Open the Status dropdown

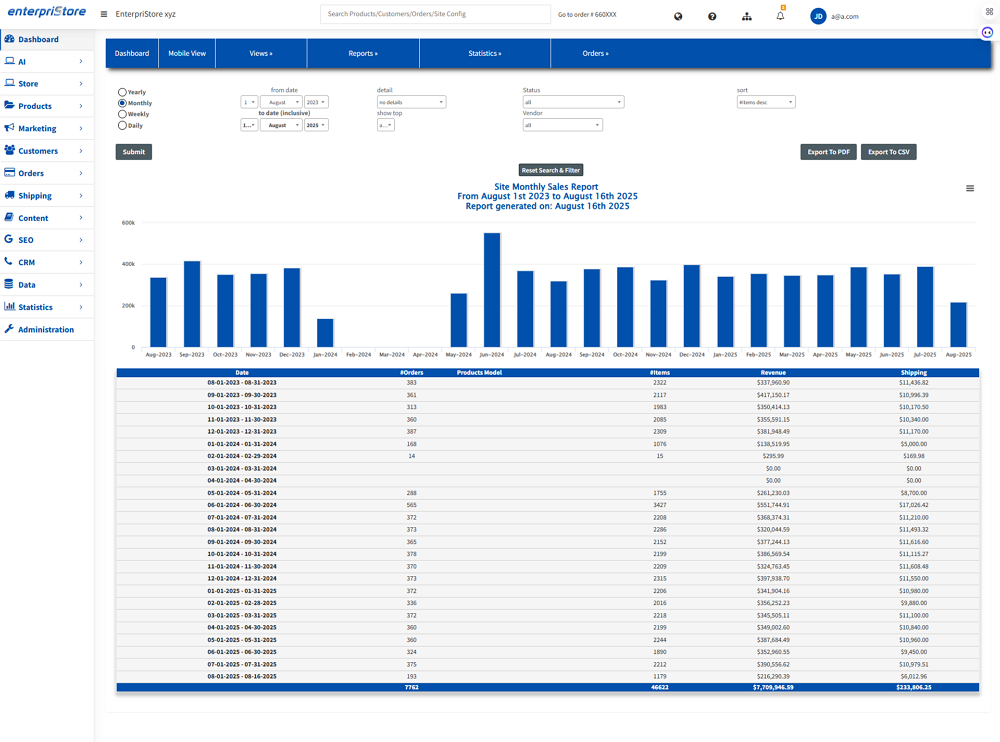coord(573,102)
